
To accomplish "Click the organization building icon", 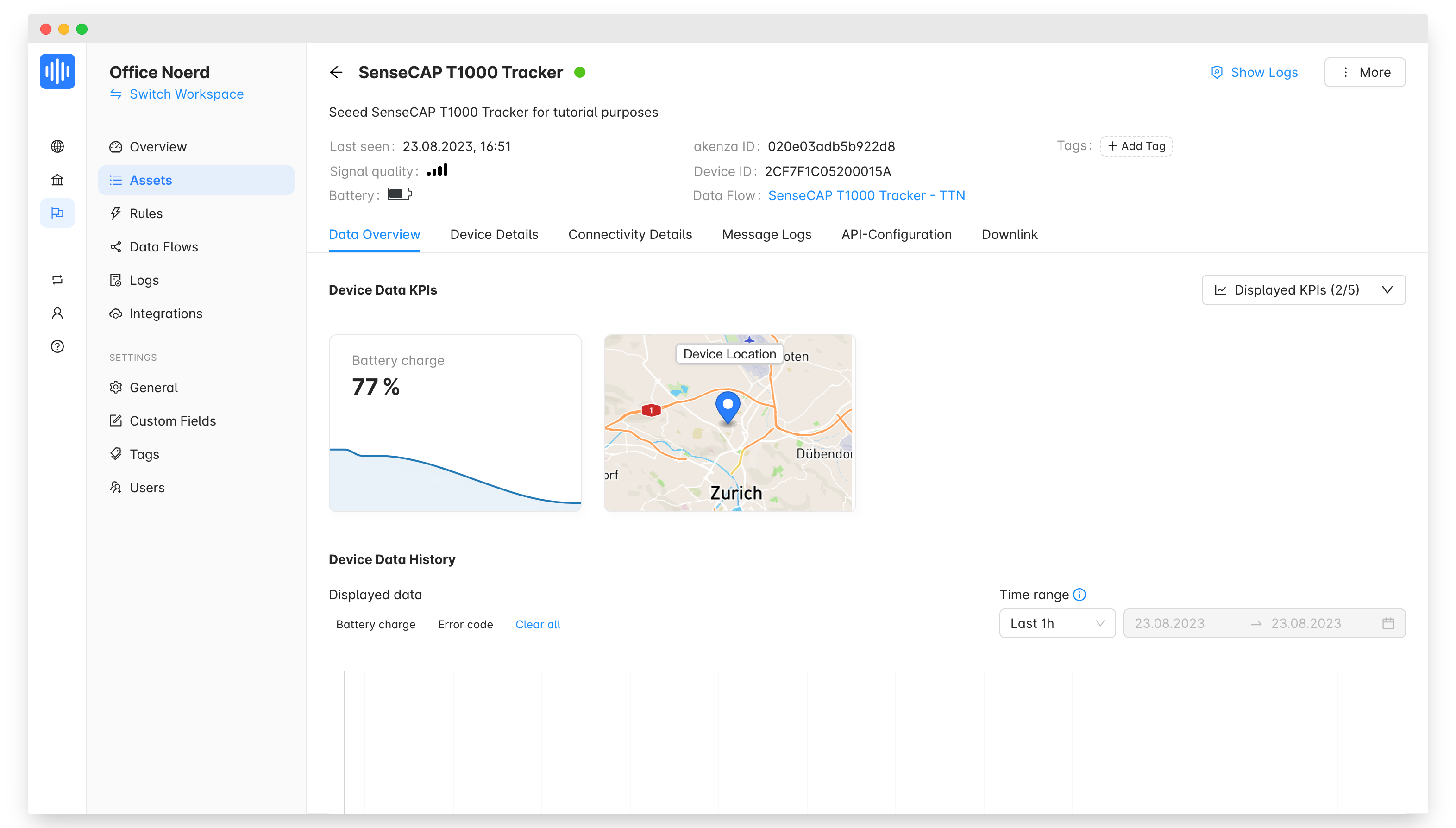I will click(x=57, y=180).
